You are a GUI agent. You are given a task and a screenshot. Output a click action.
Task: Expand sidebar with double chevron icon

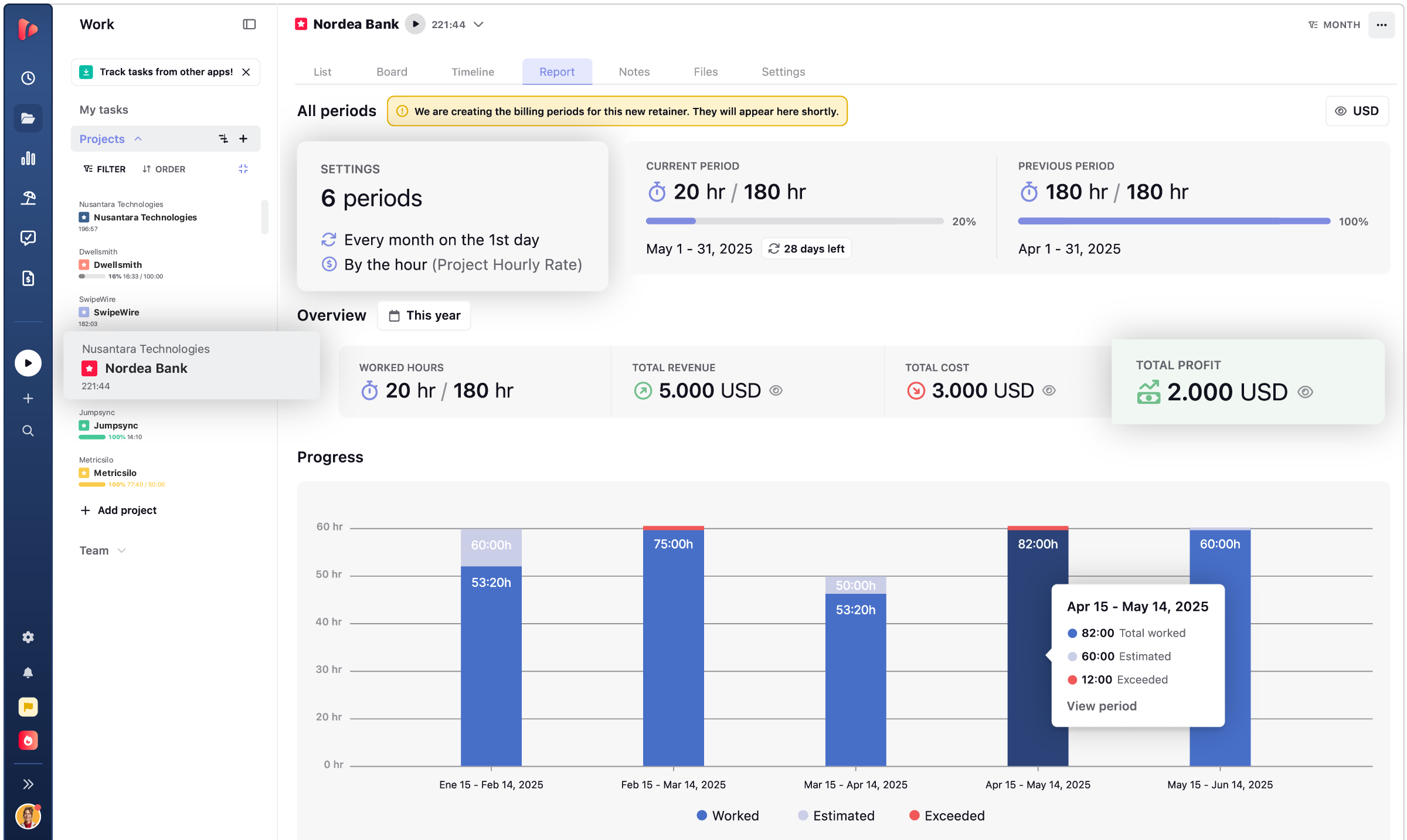28,784
